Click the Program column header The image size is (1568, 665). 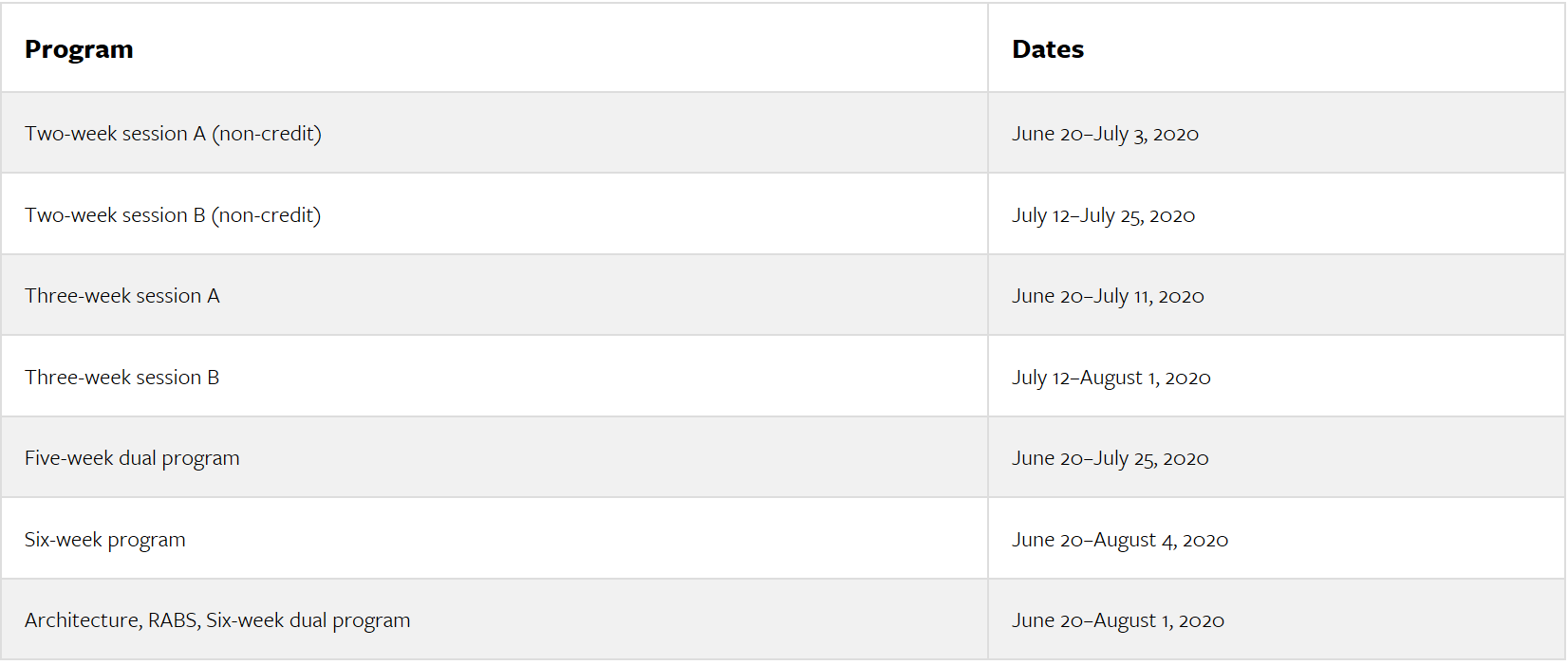pos(79,49)
